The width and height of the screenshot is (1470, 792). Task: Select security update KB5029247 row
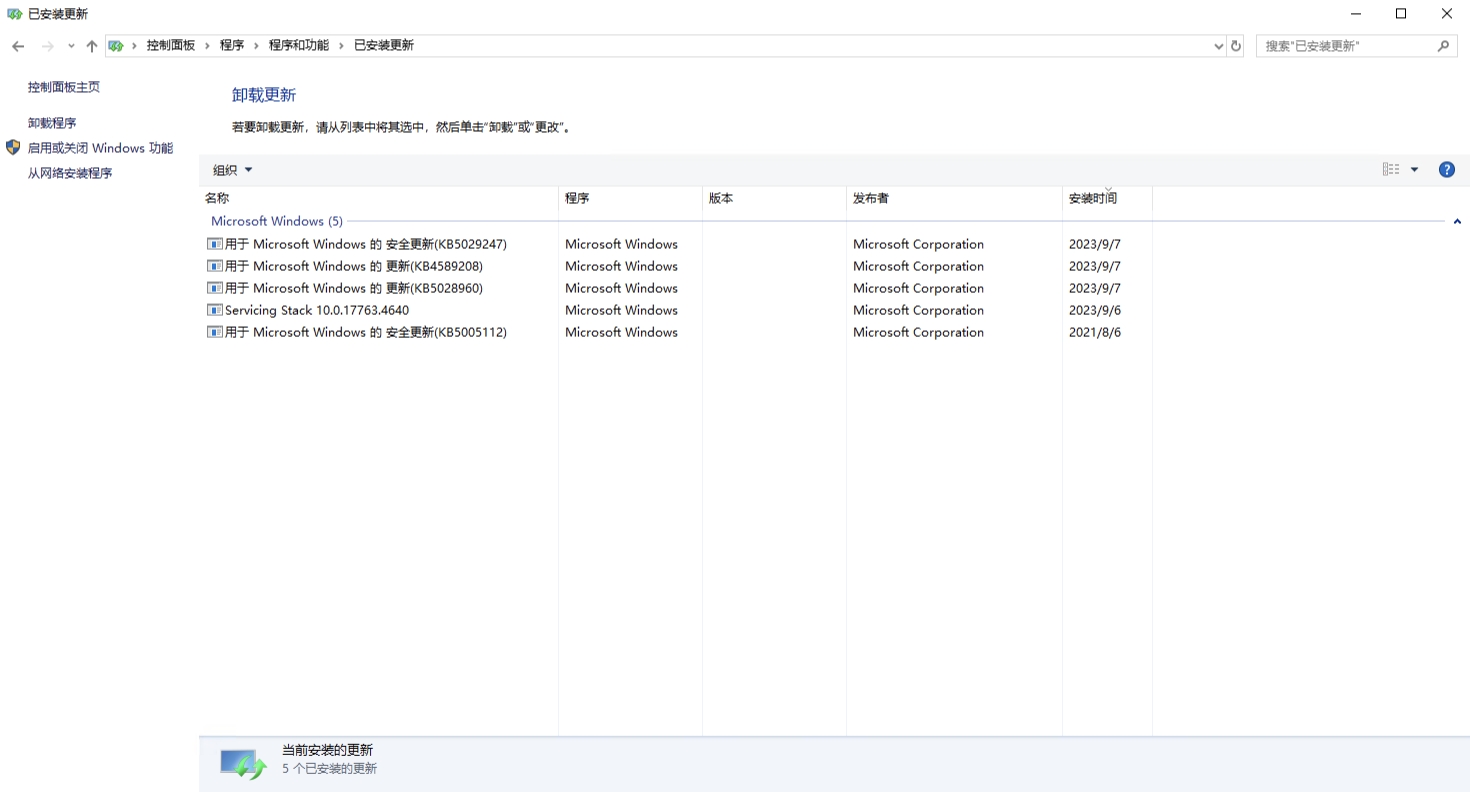pyautogui.click(x=678, y=244)
